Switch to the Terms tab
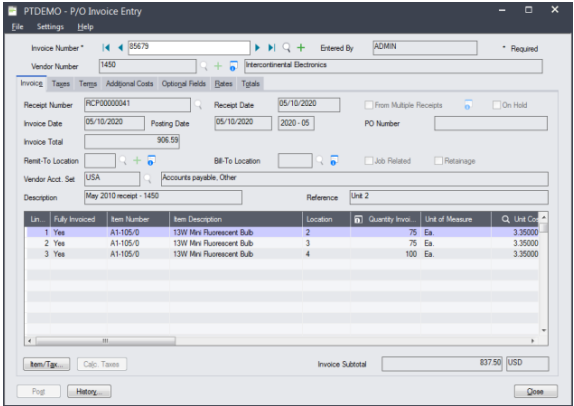This screenshot has width=574, height=406. (x=88, y=83)
